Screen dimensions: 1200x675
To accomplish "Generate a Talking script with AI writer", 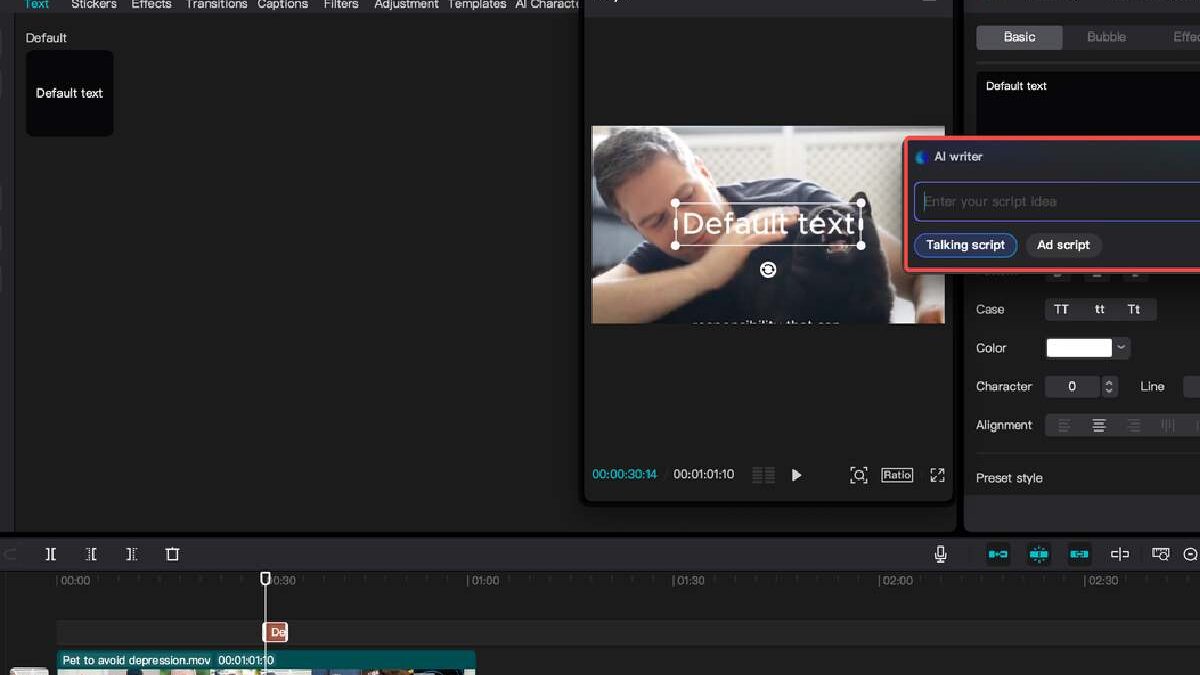I will tap(964, 245).
